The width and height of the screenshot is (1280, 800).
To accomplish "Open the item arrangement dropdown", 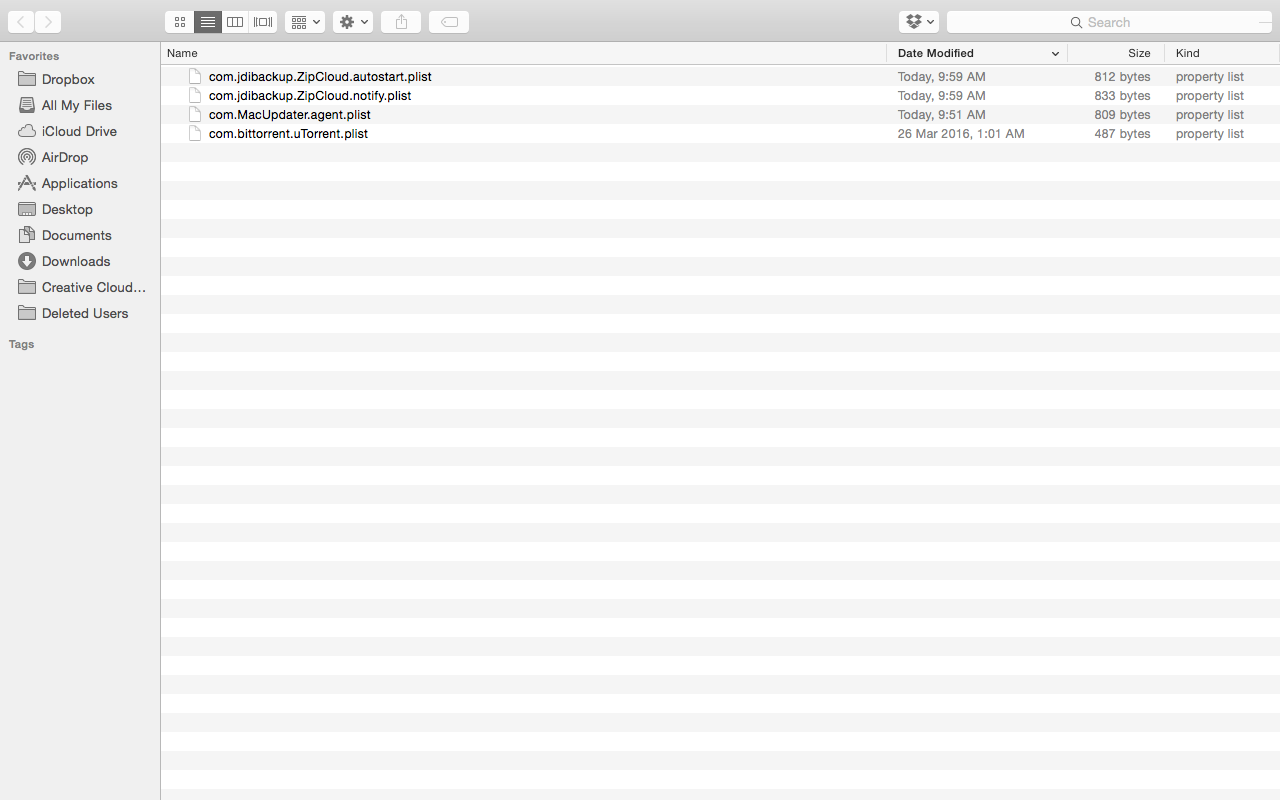I will 305,22.
